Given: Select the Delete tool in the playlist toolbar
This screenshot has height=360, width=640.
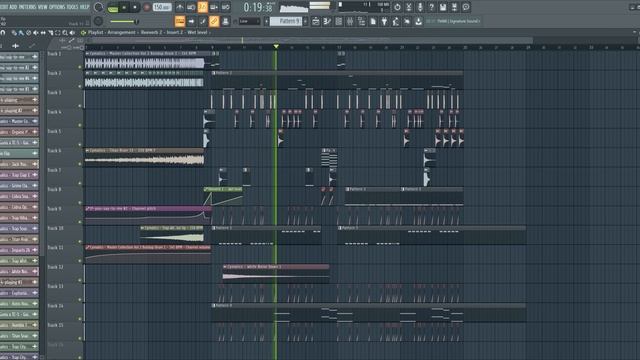Looking at the screenshot, I should point(28,33).
